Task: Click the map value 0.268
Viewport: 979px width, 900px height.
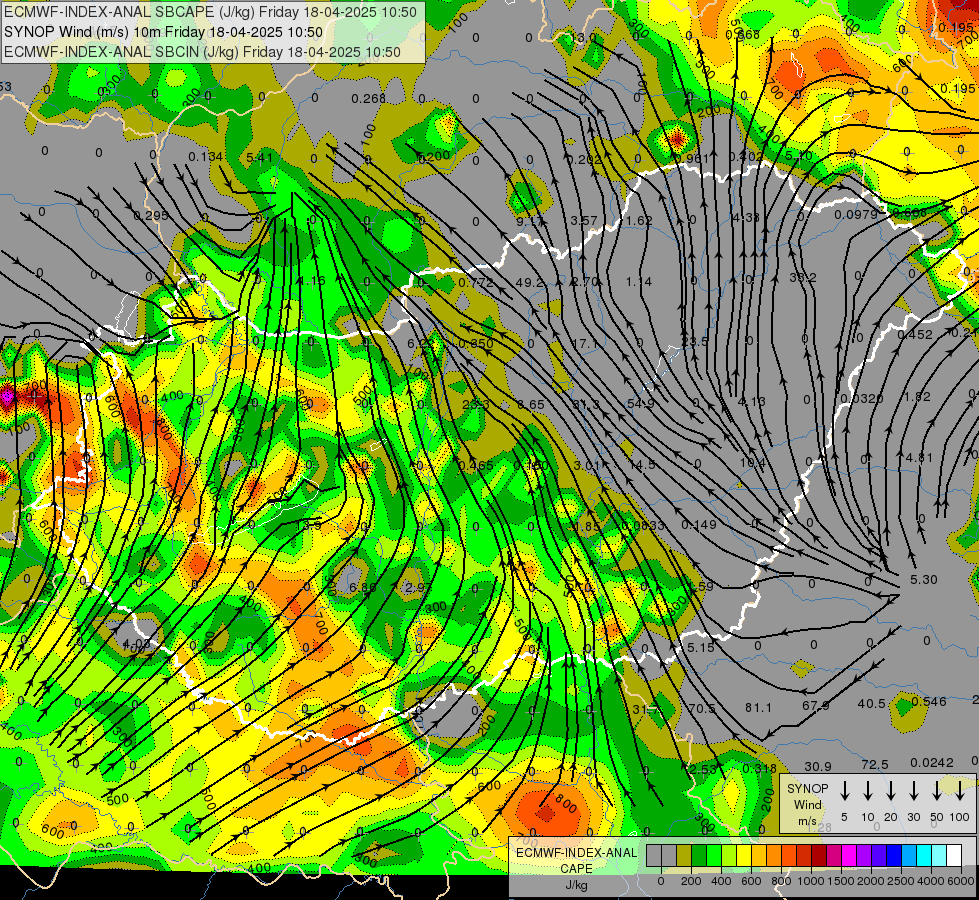Action: click(x=368, y=99)
